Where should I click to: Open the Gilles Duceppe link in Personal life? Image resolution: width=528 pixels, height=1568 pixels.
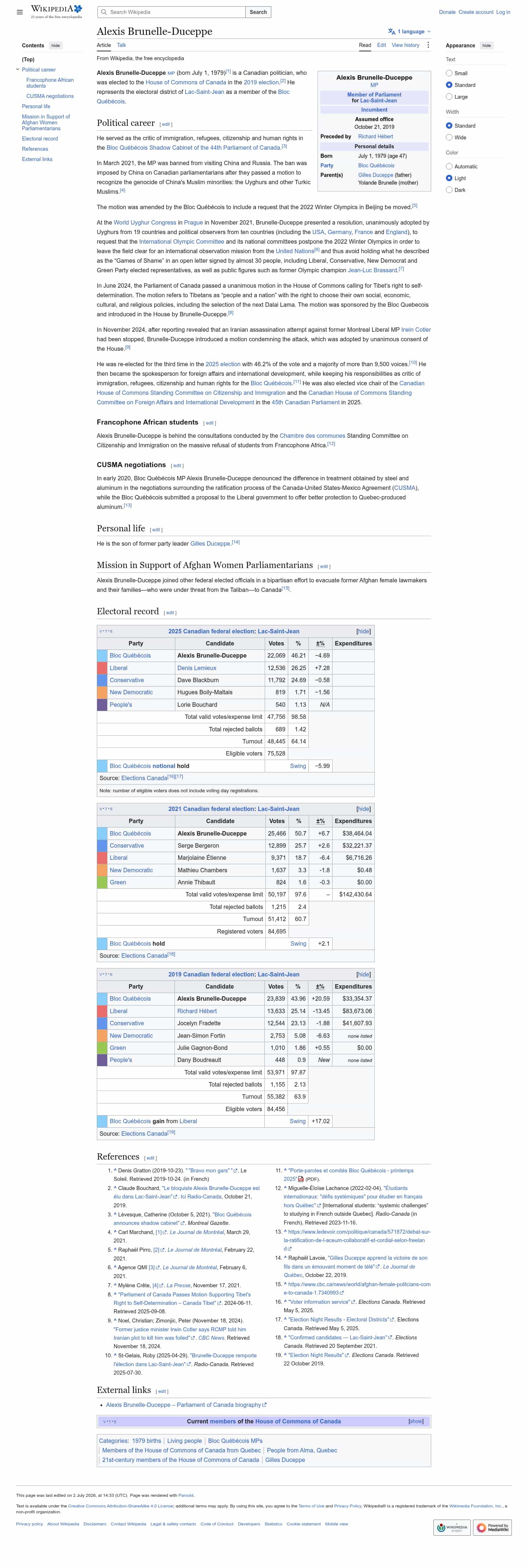coord(210,543)
